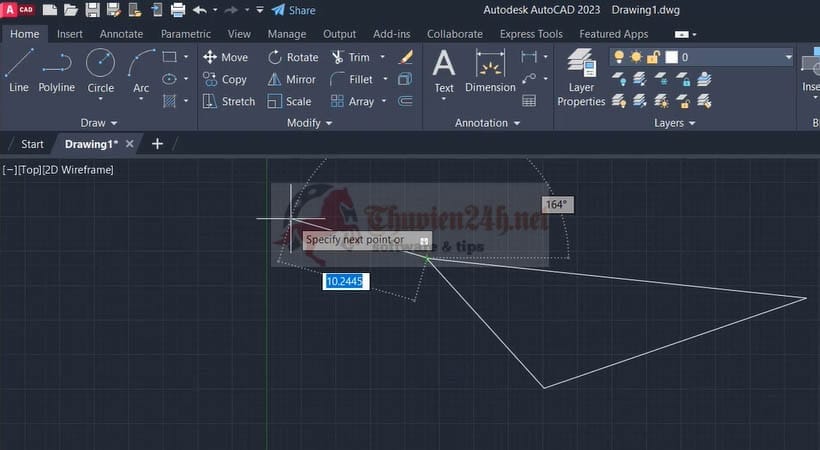Click the New drawing icon

point(49,10)
